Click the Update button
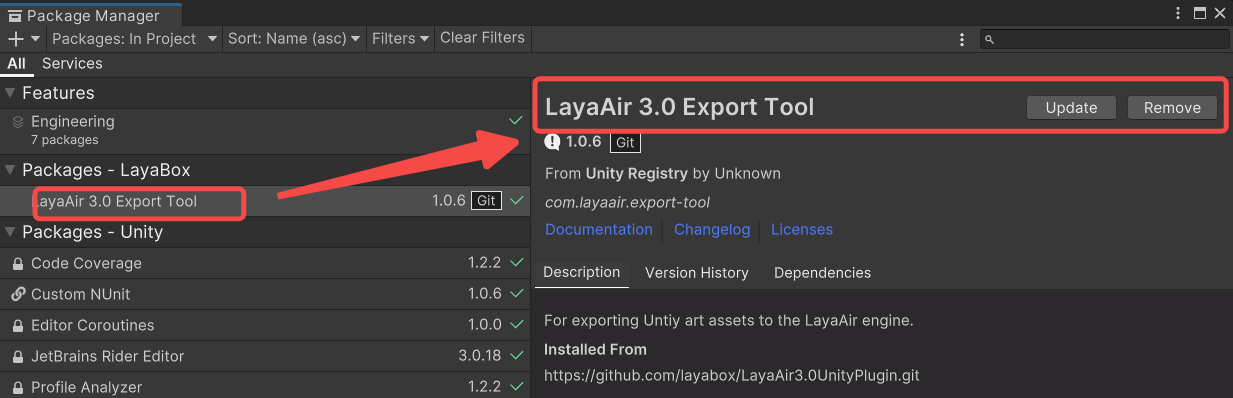The height and width of the screenshot is (398, 1233). (1071, 108)
